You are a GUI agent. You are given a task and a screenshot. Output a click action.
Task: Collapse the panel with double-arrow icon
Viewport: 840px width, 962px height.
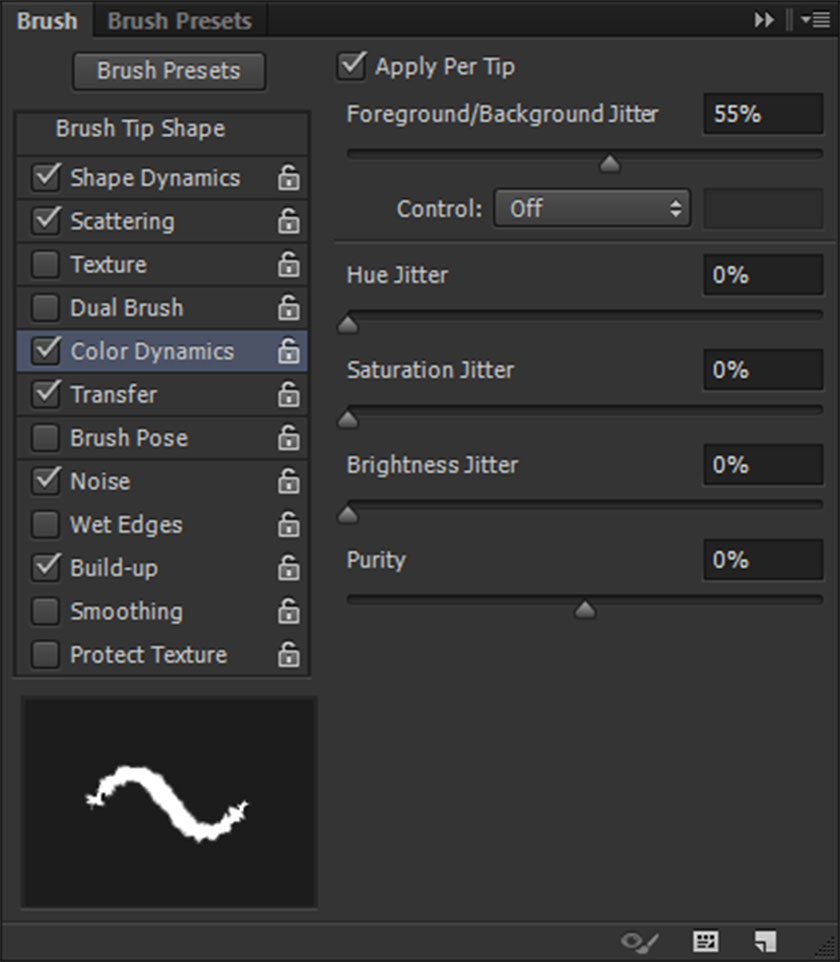pos(764,20)
